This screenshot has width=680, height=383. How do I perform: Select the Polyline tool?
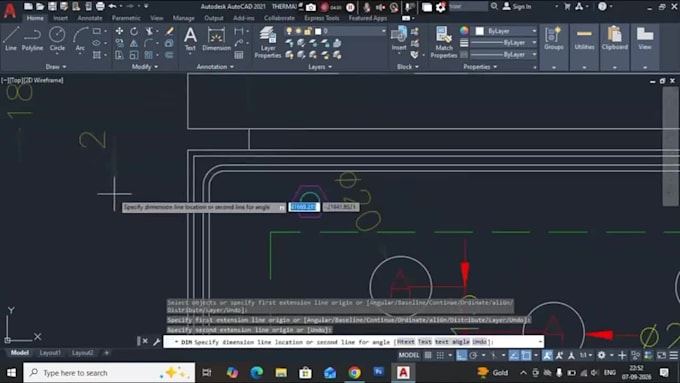tap(33, 38)
